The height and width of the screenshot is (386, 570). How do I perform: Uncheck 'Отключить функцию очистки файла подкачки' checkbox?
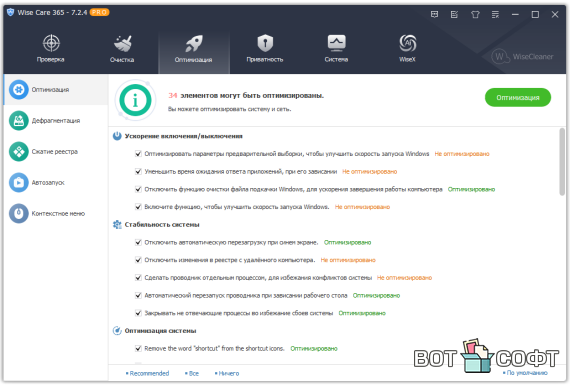pyautogui.click(x=138, y=189)
